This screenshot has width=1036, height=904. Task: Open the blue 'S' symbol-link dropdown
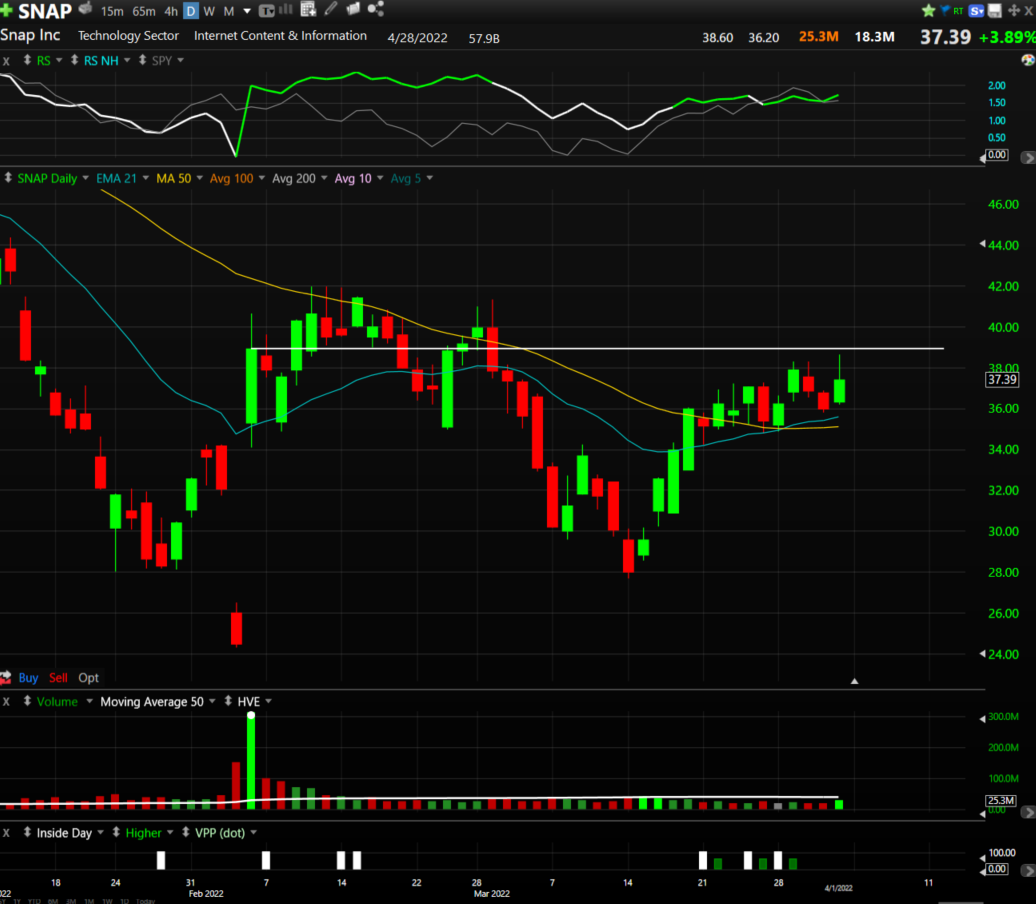pos(977,11)
